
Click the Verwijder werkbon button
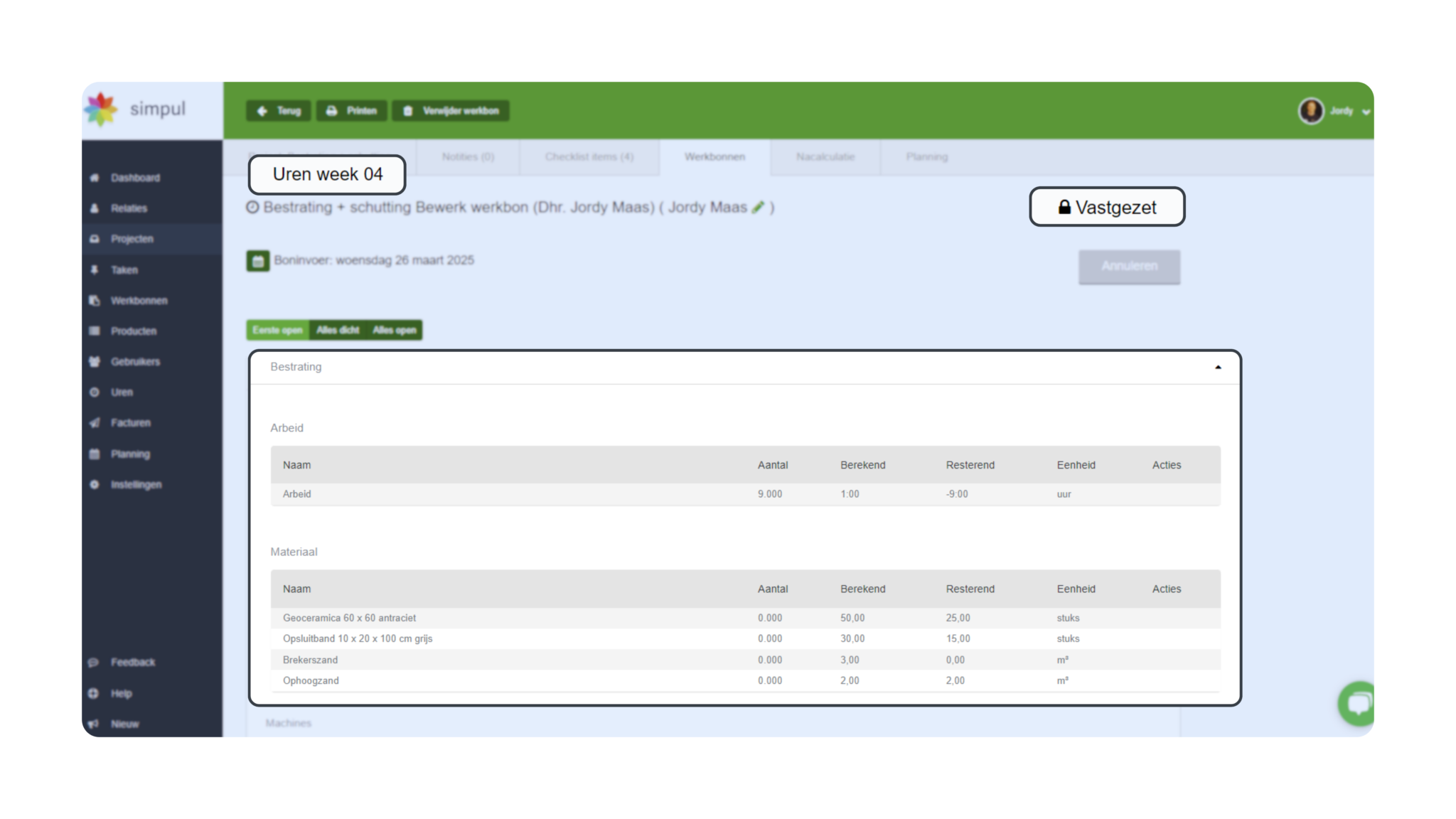pyautogui.click(x=451, y=111)
